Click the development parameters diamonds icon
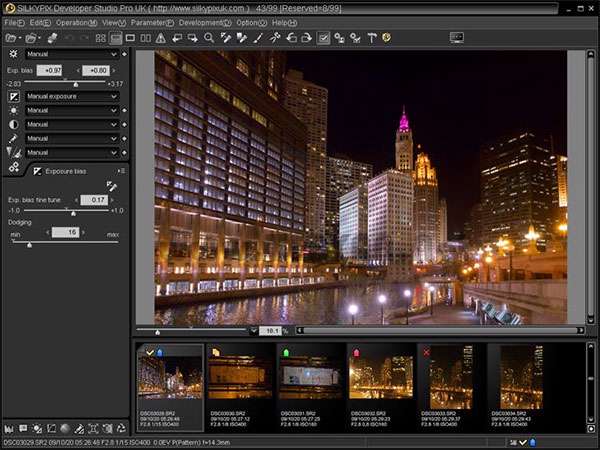 pyautogui.click(x=14, y=167)
